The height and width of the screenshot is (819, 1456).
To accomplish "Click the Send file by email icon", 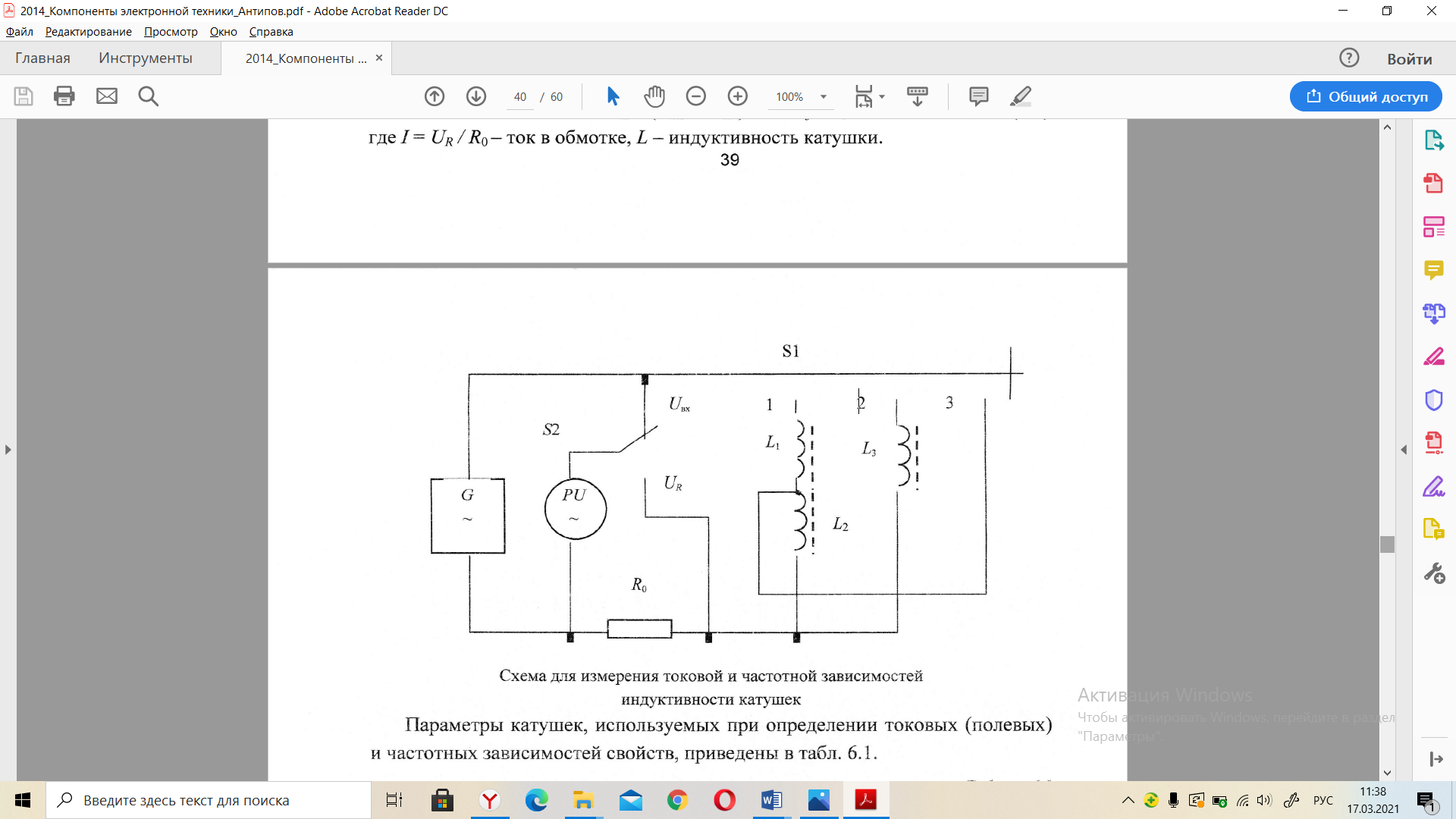I will tap(107, 96).
